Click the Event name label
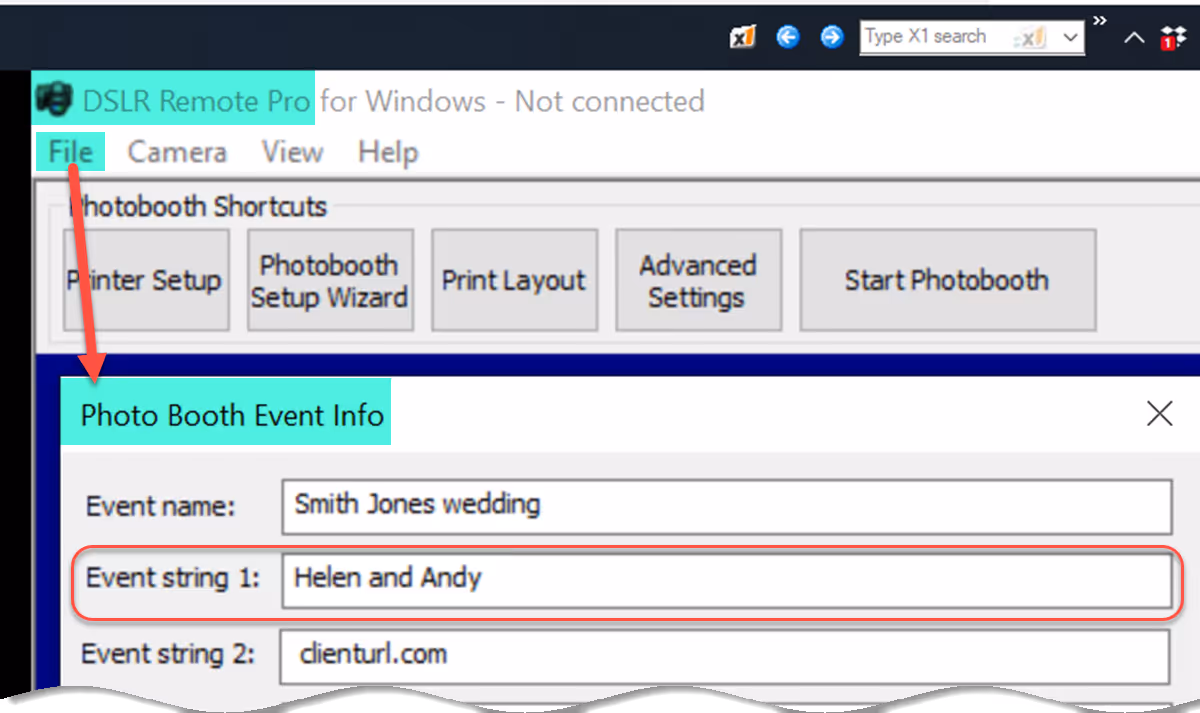The width and height of the screenshot is (1200, 713). click(160, 506)
